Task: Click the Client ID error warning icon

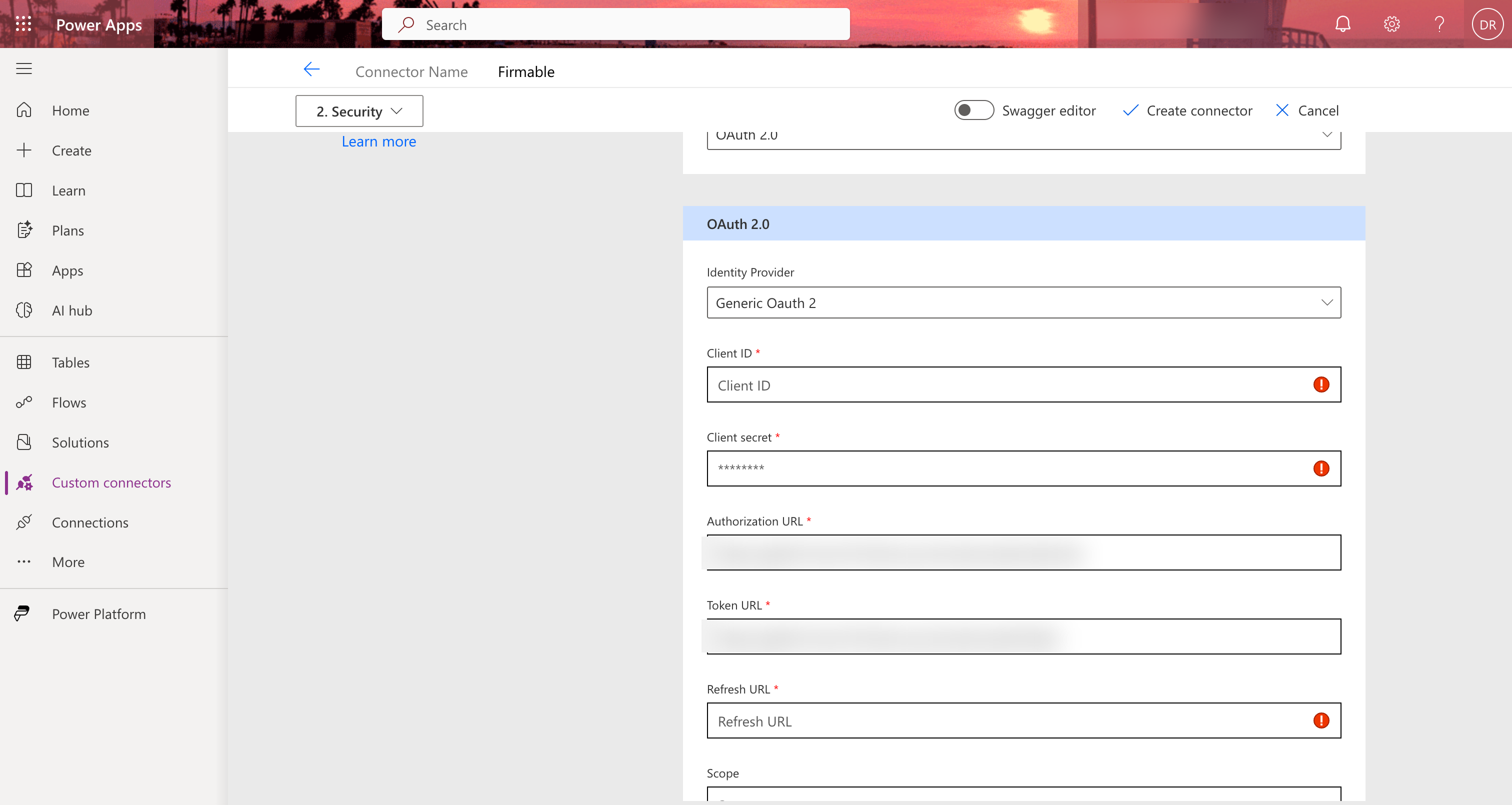Action: pos(1320,384)
